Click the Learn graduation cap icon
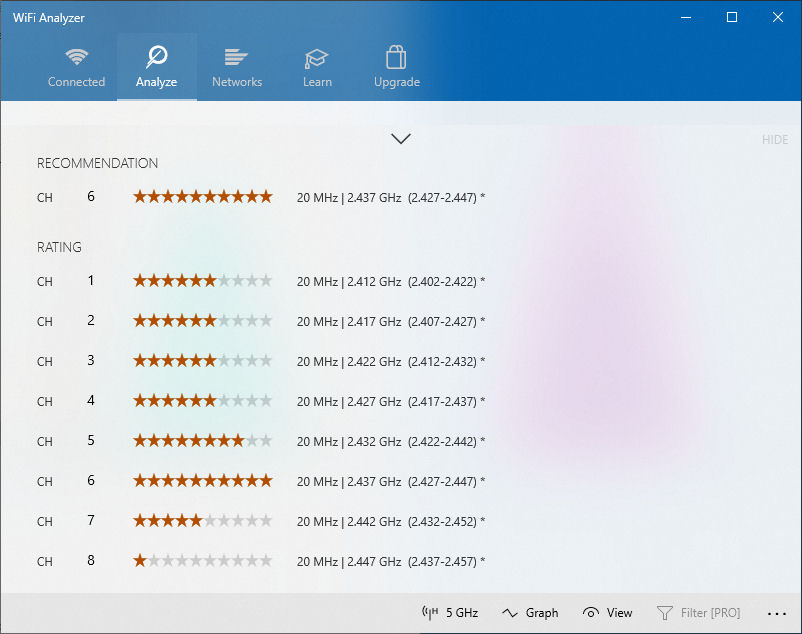 (x=316, y=57)
